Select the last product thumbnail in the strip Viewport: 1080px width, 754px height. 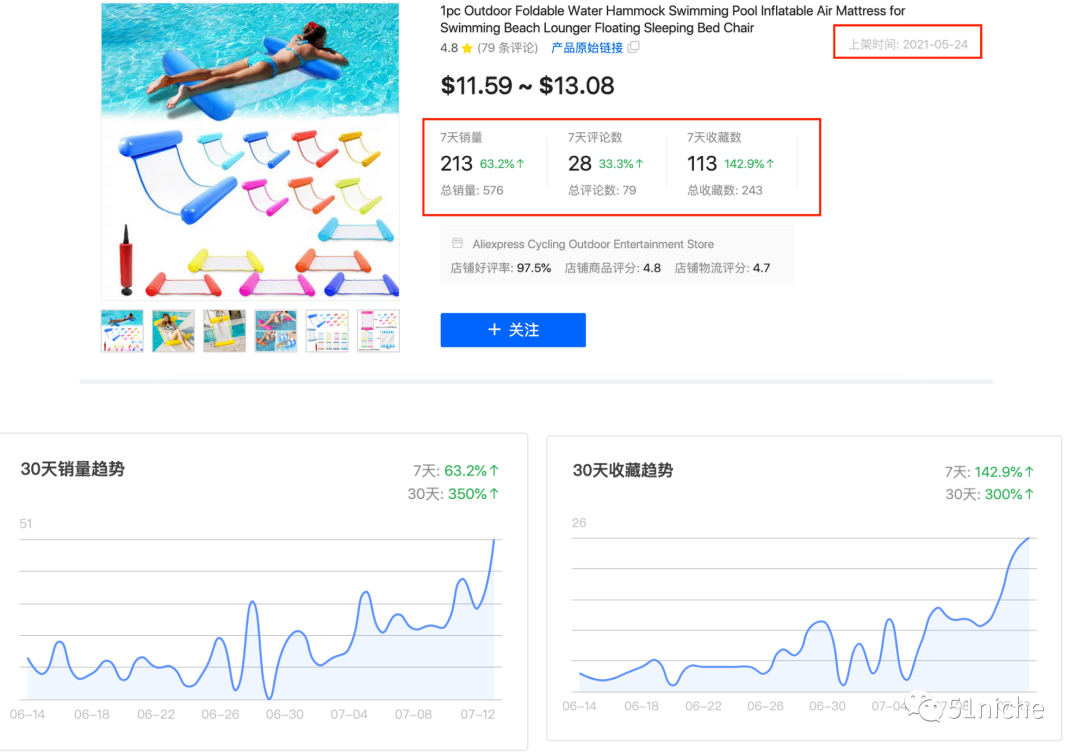[x=377, y=330]
